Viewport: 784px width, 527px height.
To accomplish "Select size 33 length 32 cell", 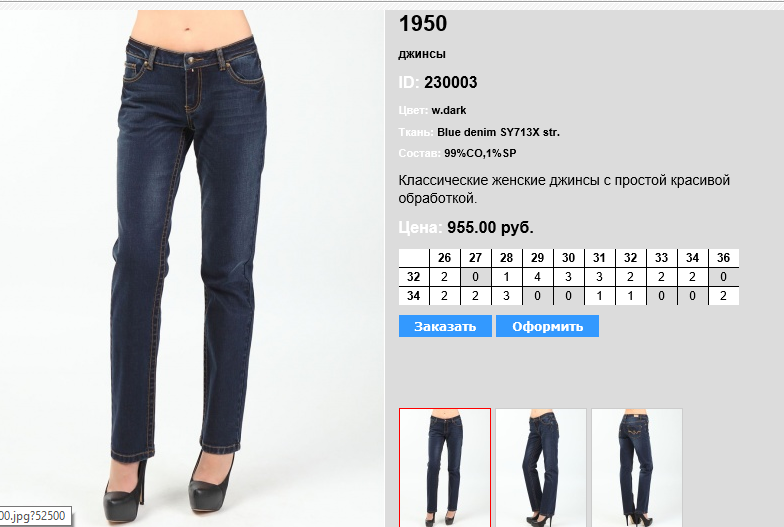I will coord(662,277).
